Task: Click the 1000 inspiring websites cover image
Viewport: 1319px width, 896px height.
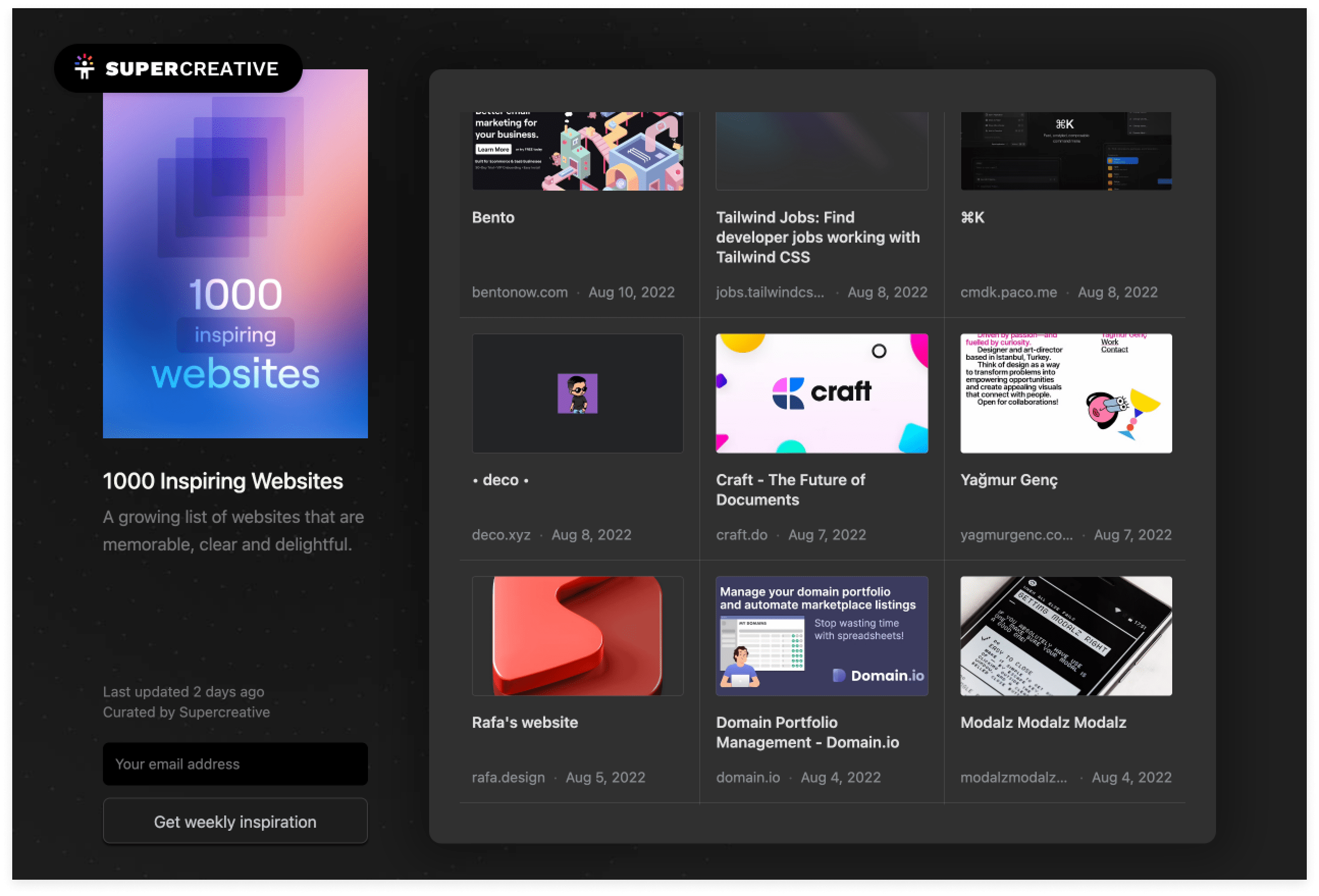Action: click(x=235, y=254)
